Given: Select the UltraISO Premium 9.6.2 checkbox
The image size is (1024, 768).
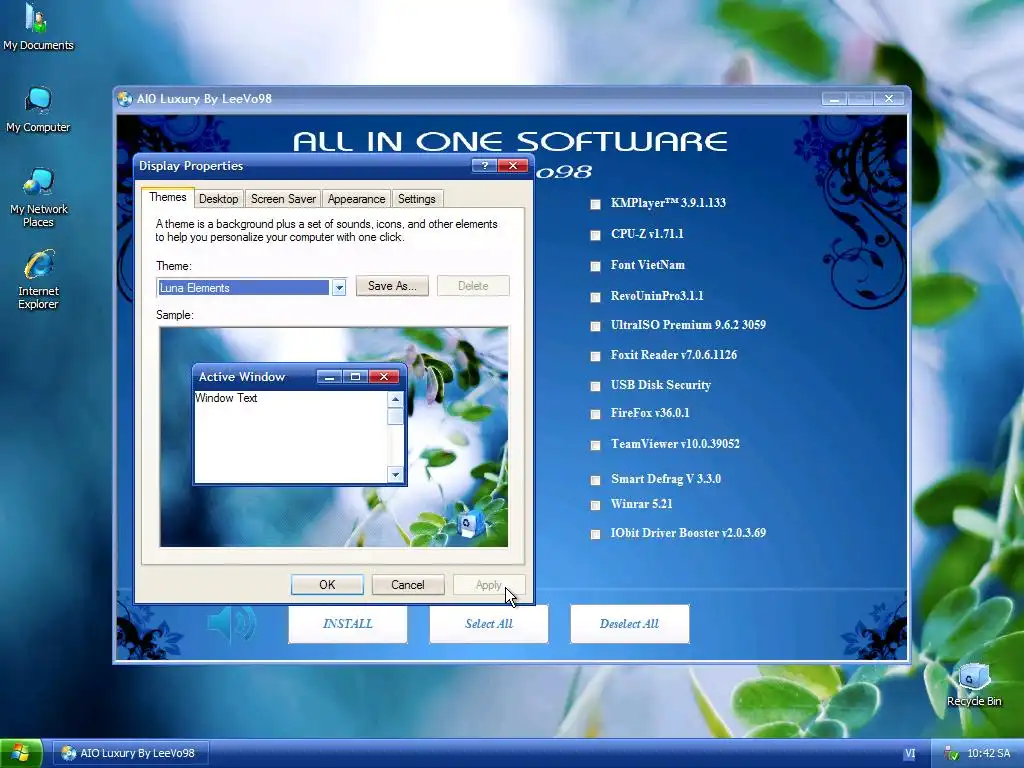Looking at the screenshot, I should tap(595, 326).
